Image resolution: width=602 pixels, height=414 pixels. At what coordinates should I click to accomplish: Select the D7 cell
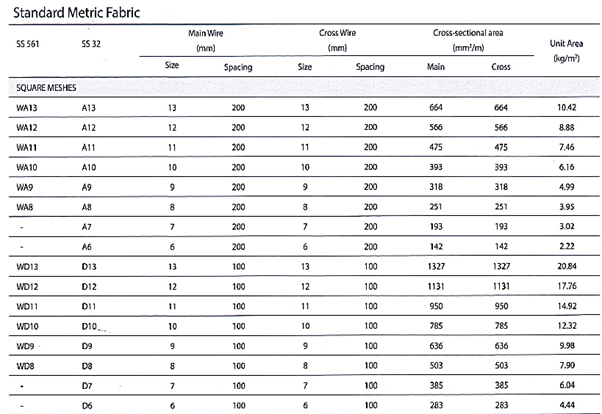click(x=87, y=385)
